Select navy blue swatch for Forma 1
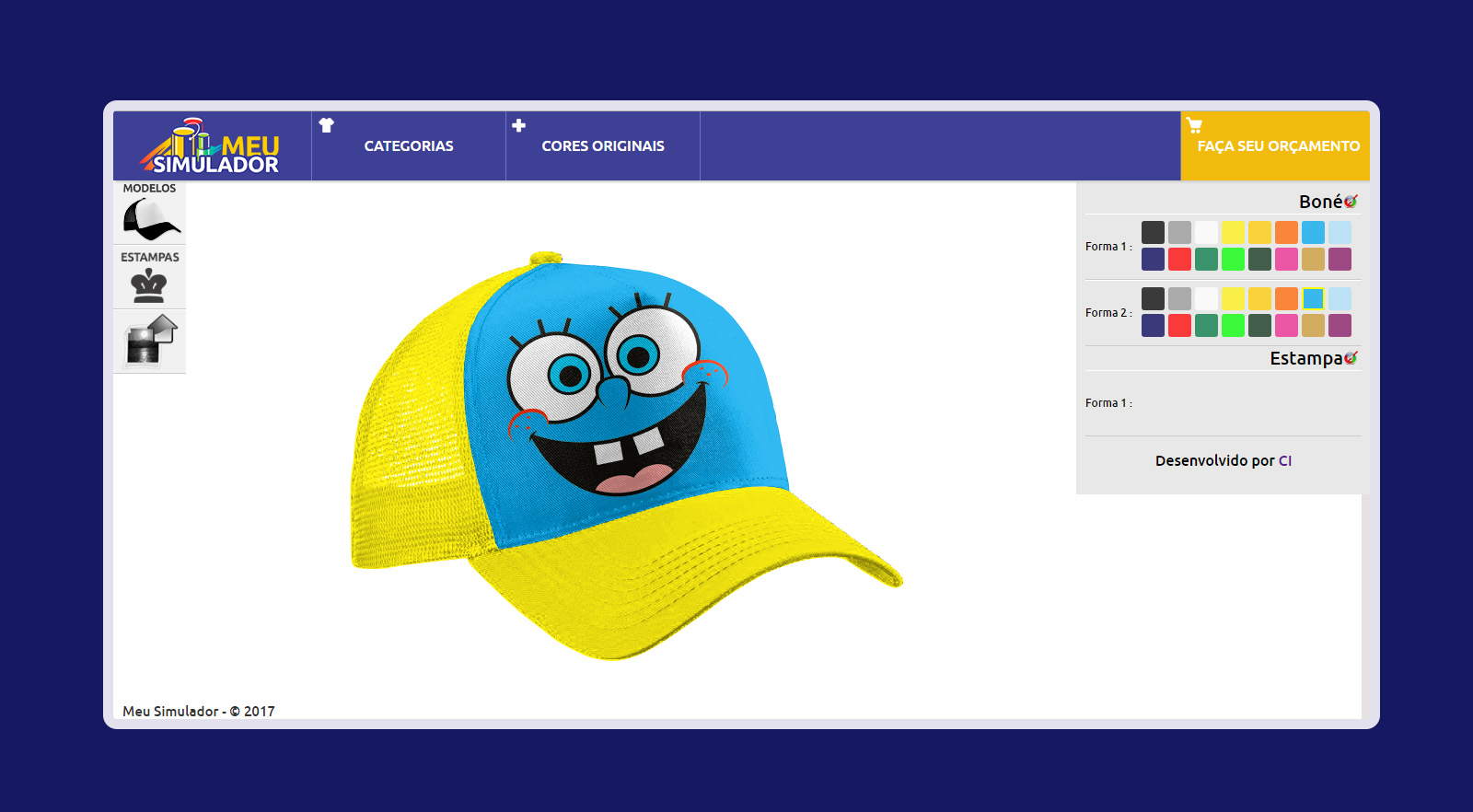 (x=1153, y=259)
